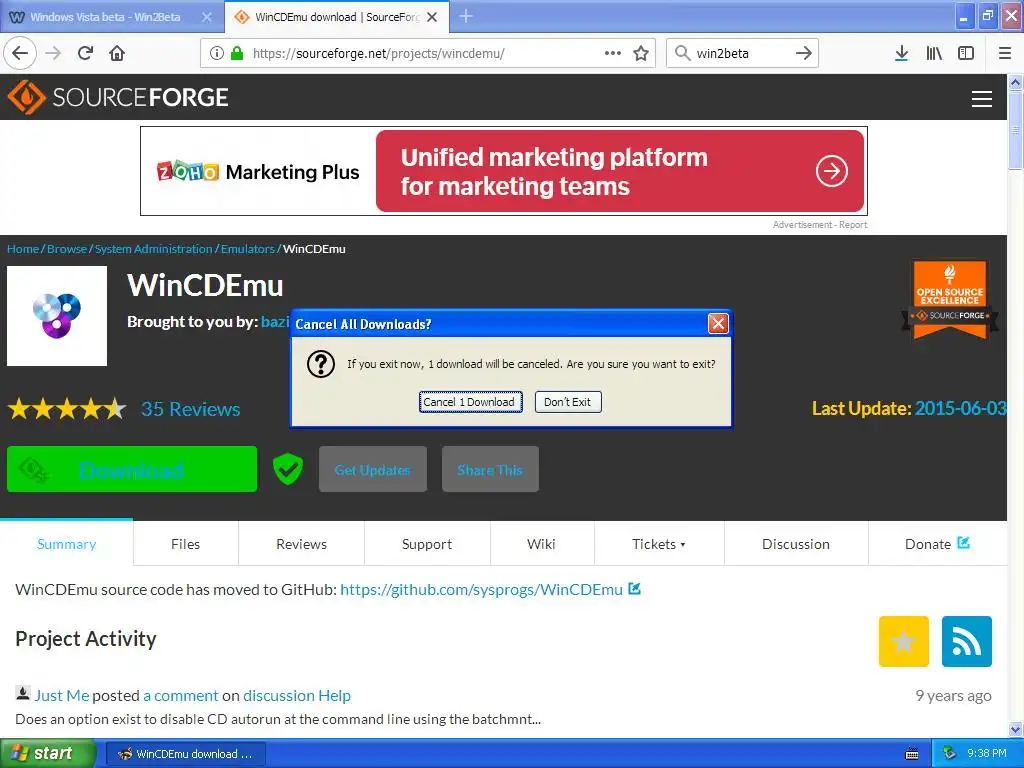The height and width of the screenshot is (768, 1024).
Task: Open the 'a comment' link
Action: tap(180, 696)
